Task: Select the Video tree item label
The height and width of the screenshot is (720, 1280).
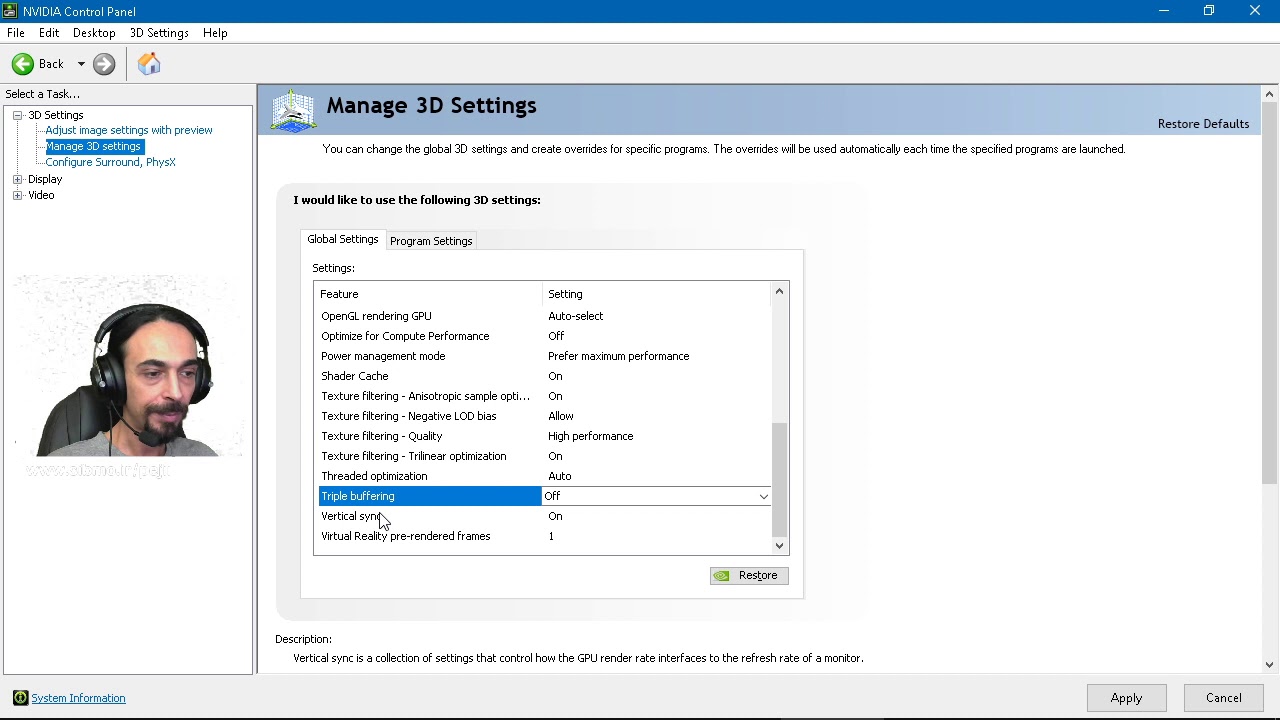Action: click(41, 195)
